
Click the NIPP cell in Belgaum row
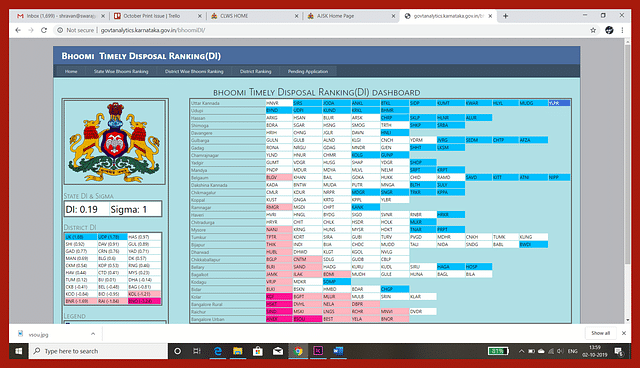point(559,177)
